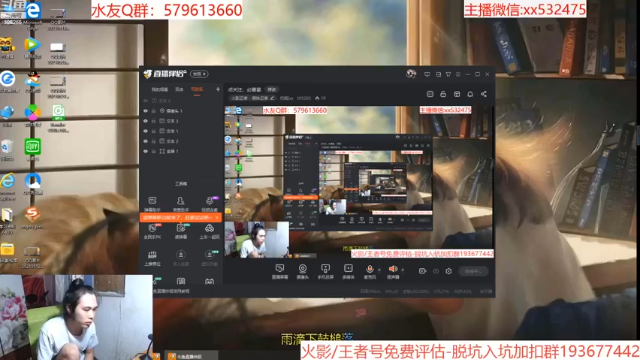640x360 pixels.
Task: Hide the 全屏 1 source with eye icon
Action: coord(145,151)
